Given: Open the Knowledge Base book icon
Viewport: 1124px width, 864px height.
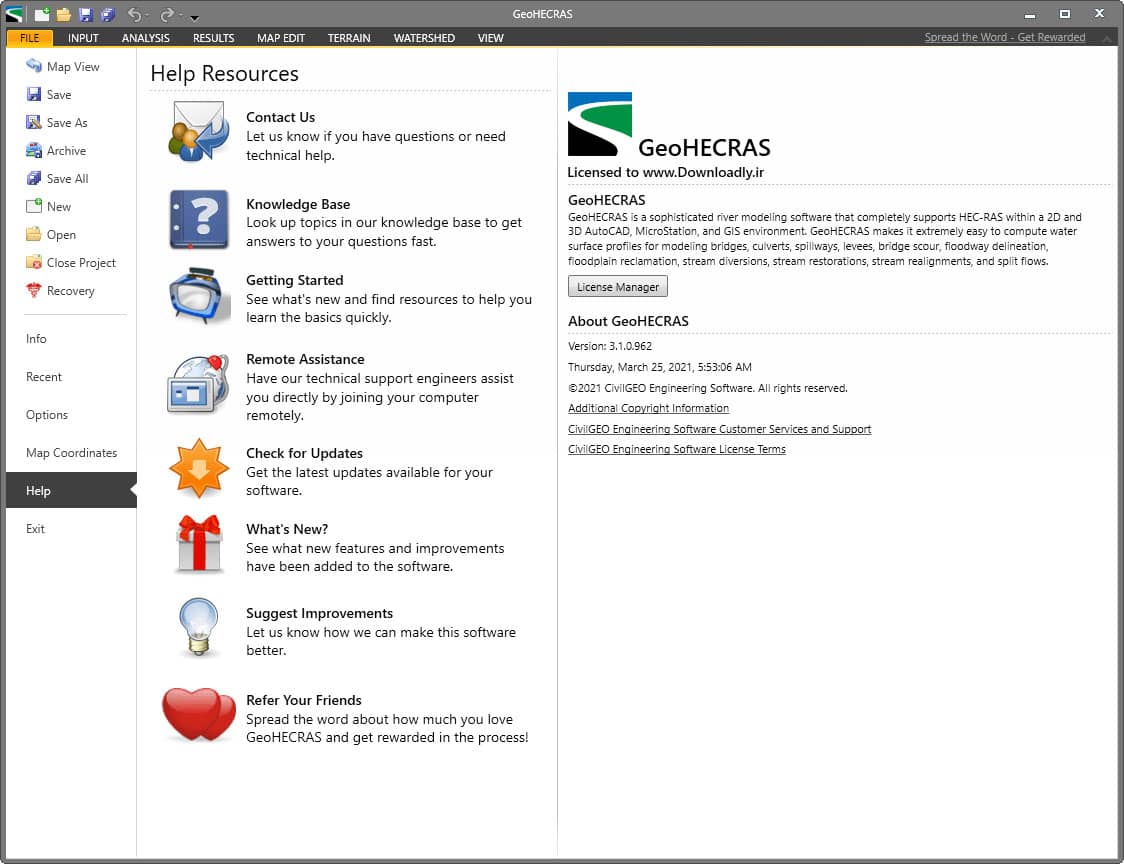Looking at the screenshot, I should pyautogui.click(x=199, y=219).
